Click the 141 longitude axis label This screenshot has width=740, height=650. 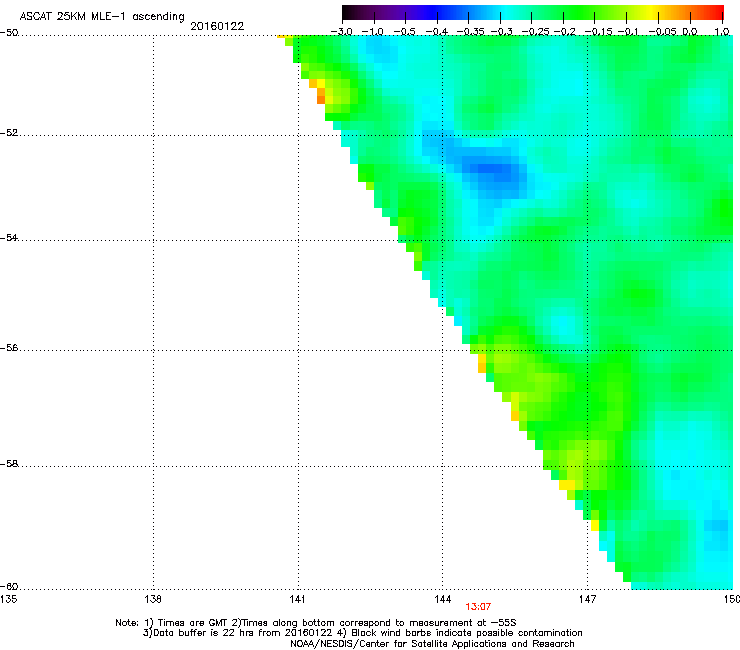click(297, 599)
